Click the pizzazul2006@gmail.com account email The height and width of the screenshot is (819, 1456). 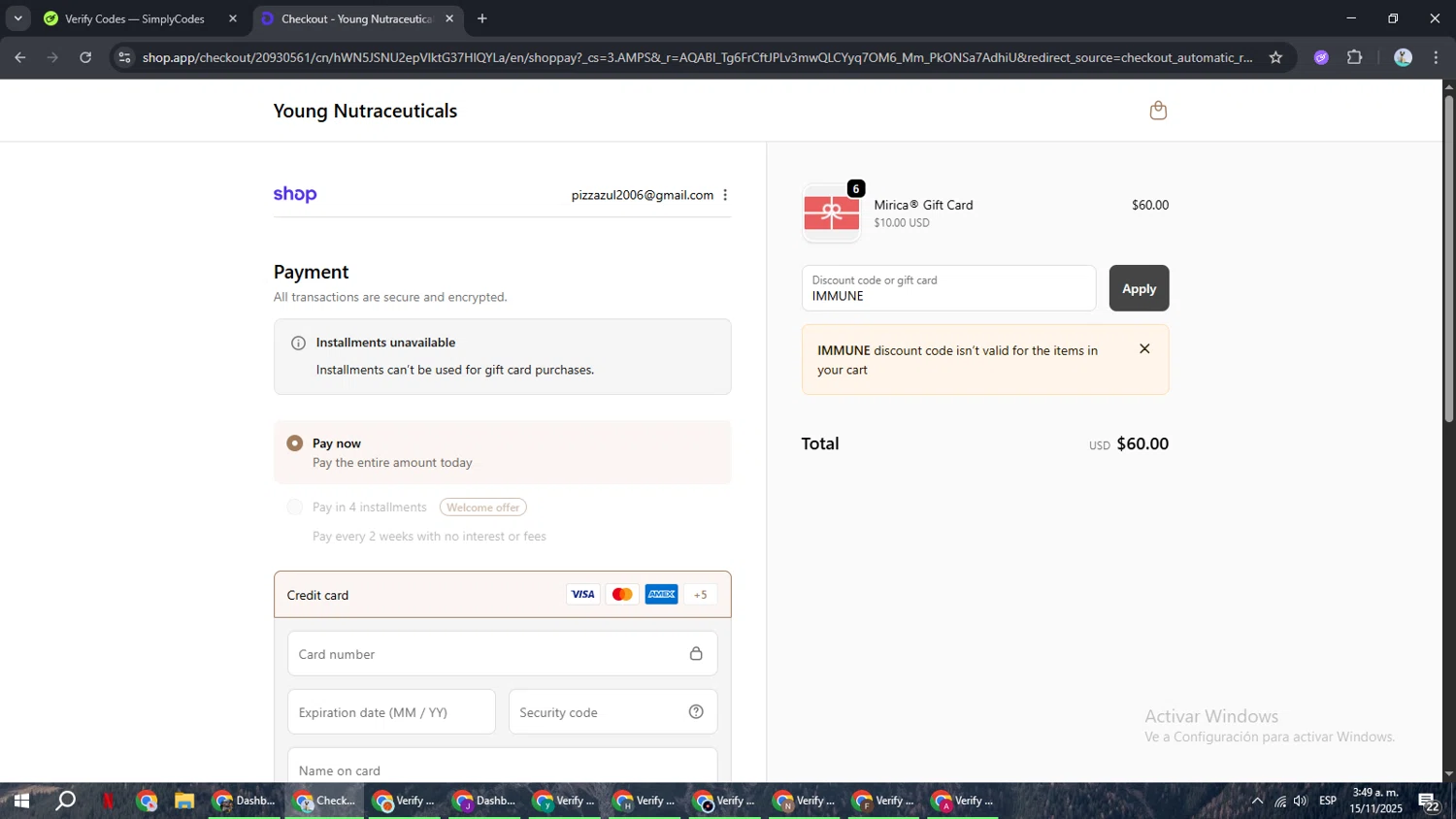(643, 195)
